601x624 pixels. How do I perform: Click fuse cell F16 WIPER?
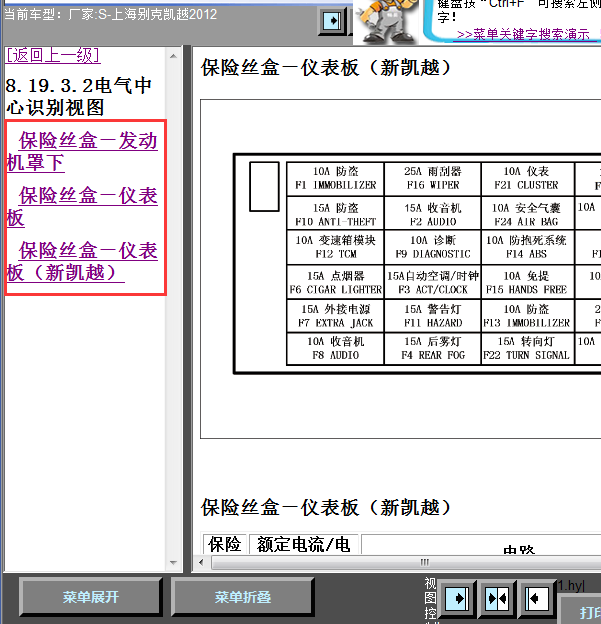point(433,178)
